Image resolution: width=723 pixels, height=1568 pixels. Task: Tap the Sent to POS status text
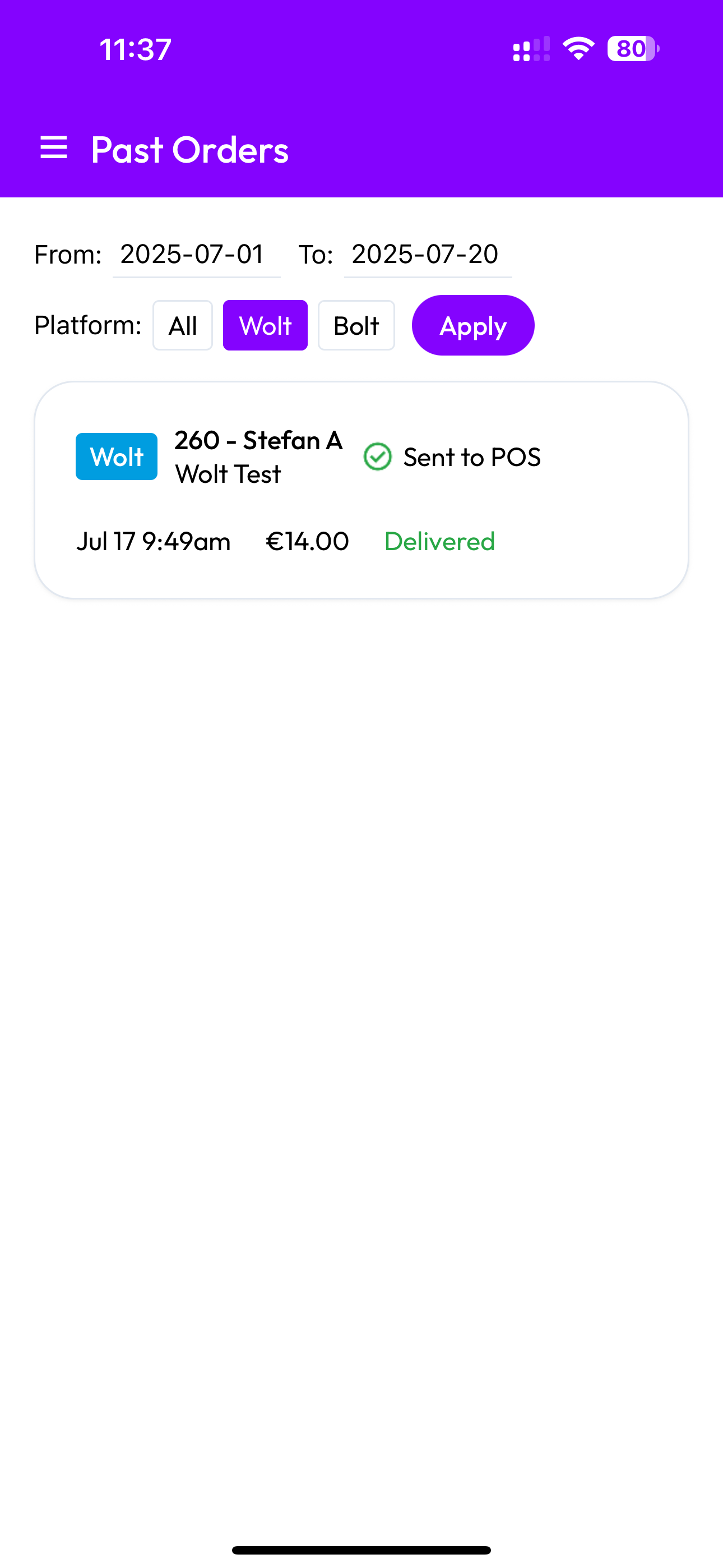[472, 457]
